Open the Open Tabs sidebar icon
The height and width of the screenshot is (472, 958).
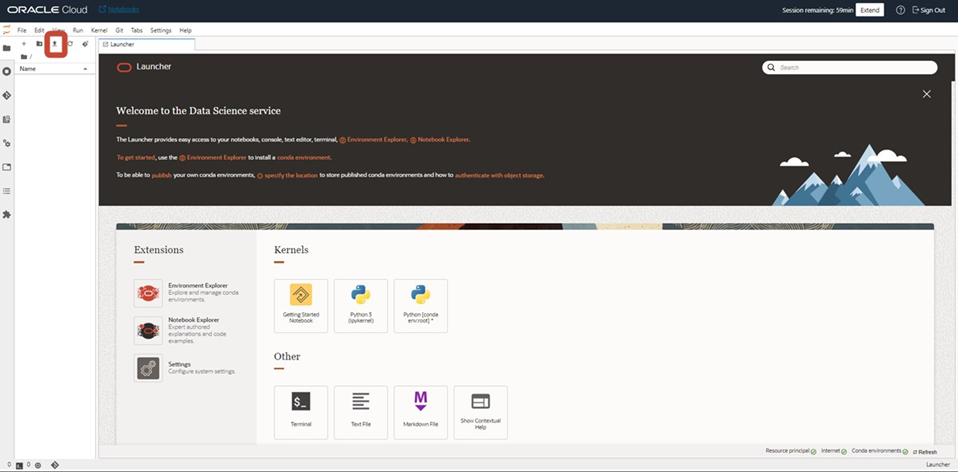pos(7,167)
